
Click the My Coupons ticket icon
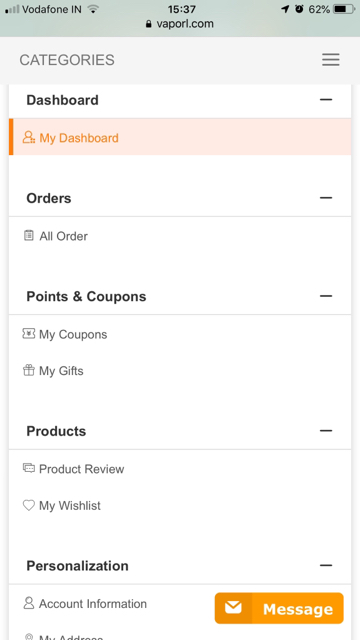tap(29, 334)
